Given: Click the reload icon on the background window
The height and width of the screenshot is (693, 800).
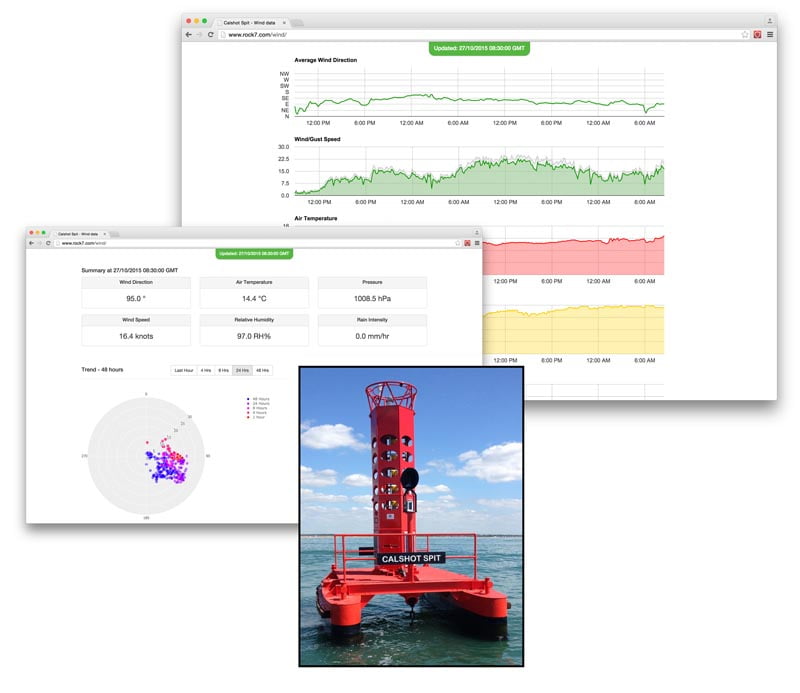Looking at the screenshot, I should (x=210, y=35).
